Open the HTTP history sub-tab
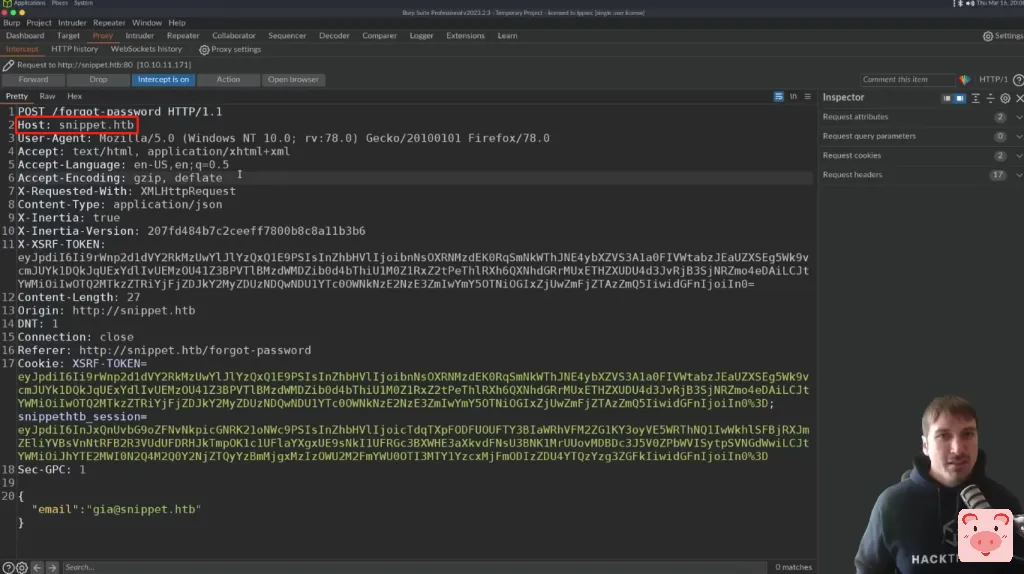The image size is (1024, 574). [74, 50]
